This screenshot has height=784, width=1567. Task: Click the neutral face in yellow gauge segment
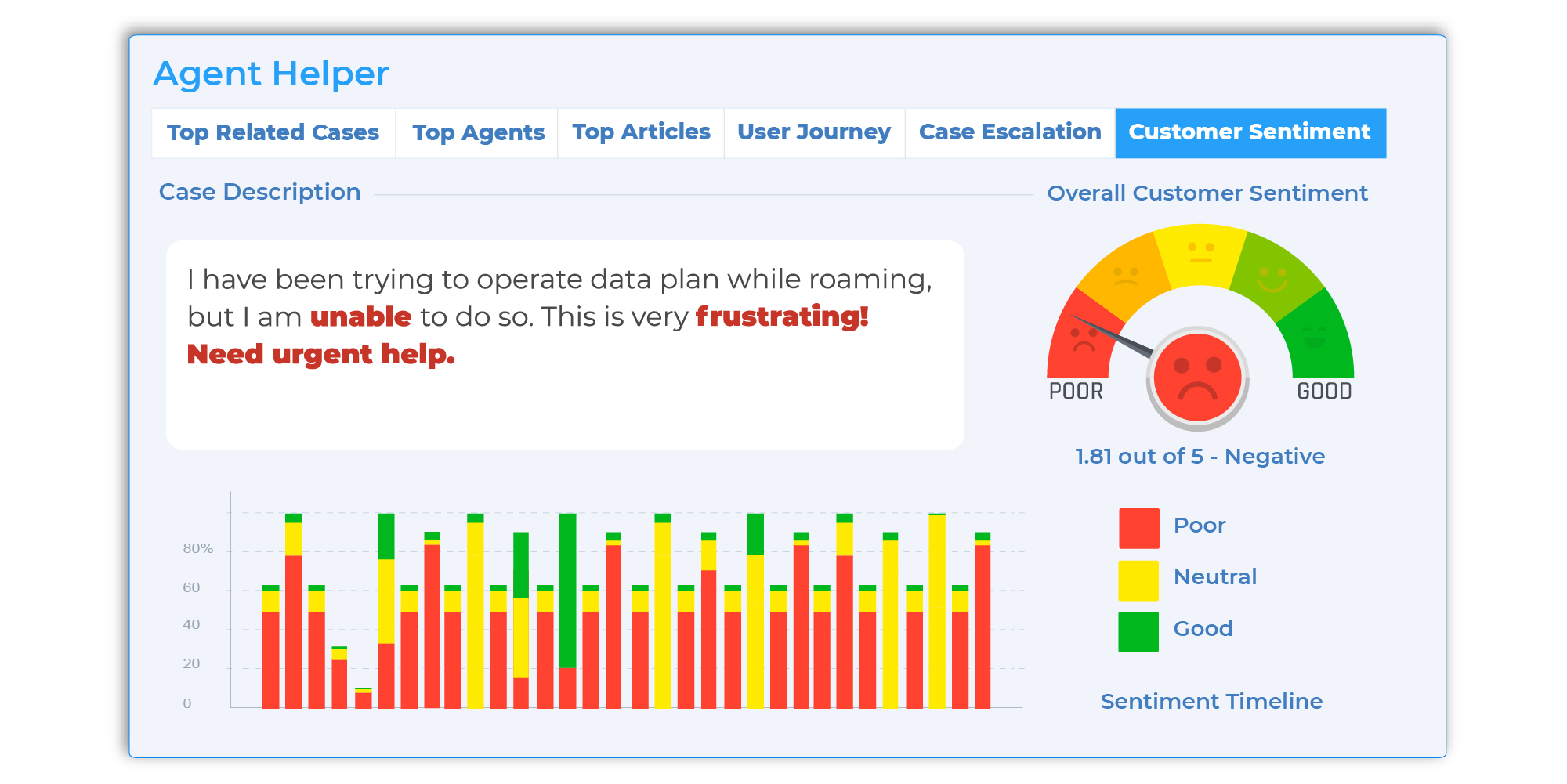point(1200,252)
